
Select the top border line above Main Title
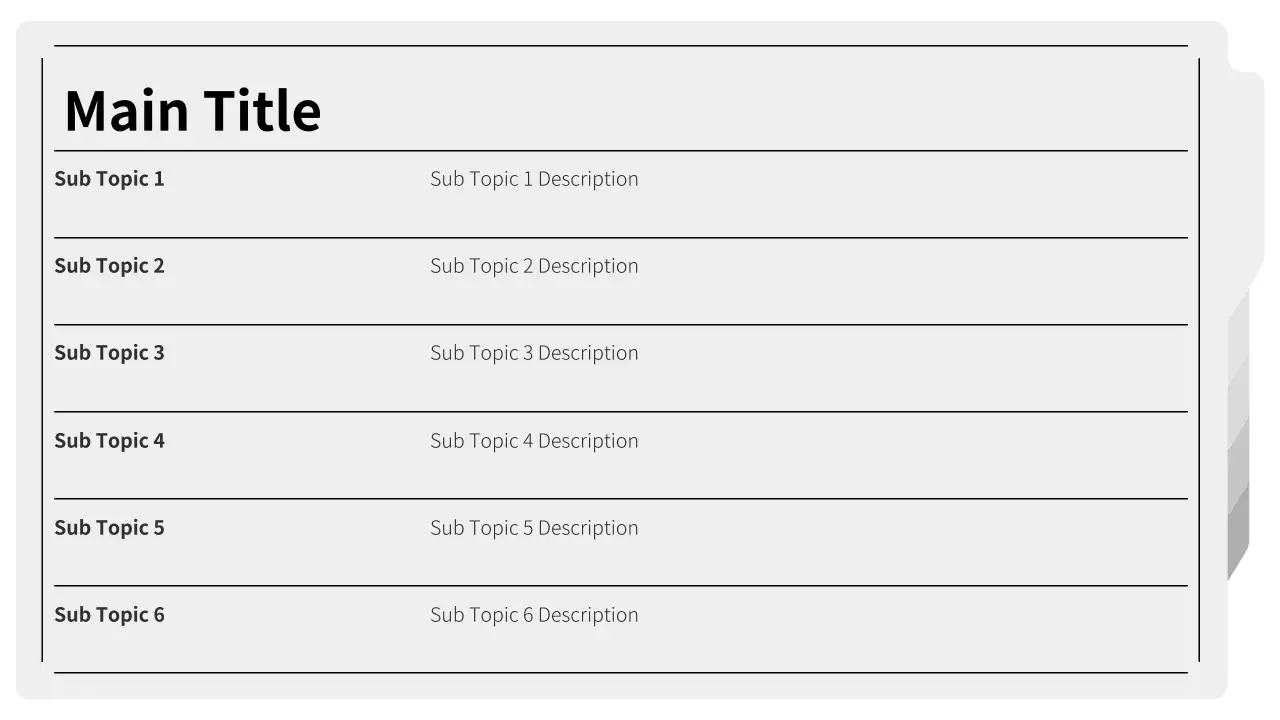[620, 46]
